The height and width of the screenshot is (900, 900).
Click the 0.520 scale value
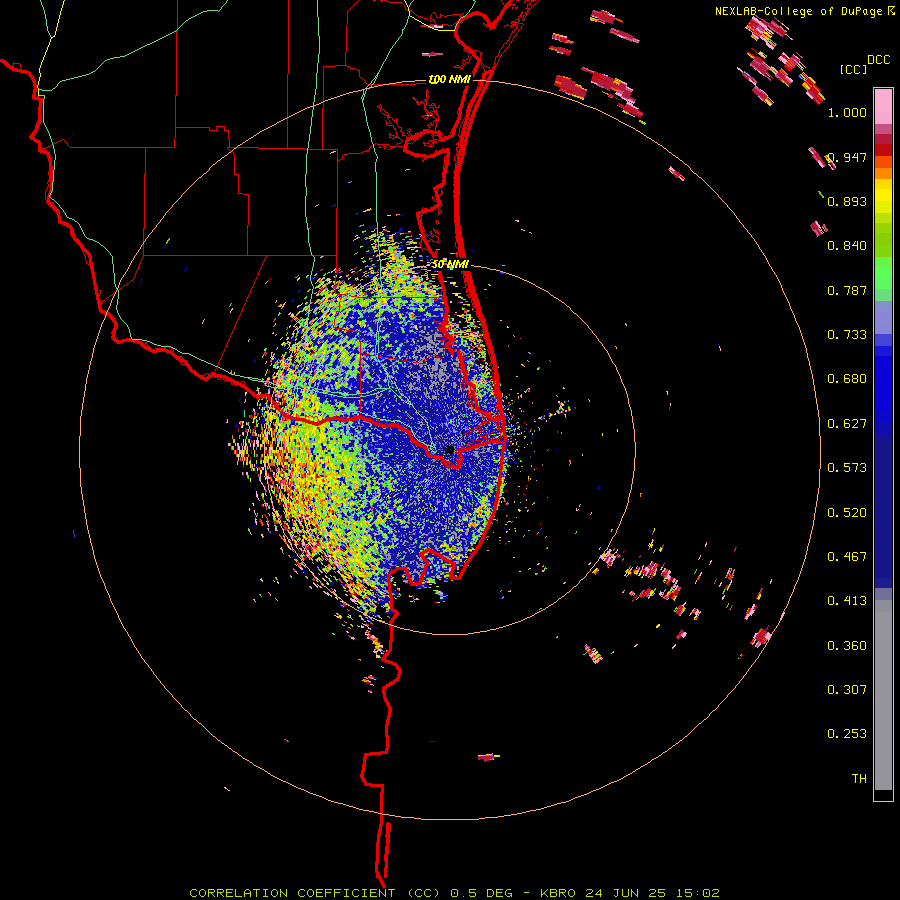(847, 512)
